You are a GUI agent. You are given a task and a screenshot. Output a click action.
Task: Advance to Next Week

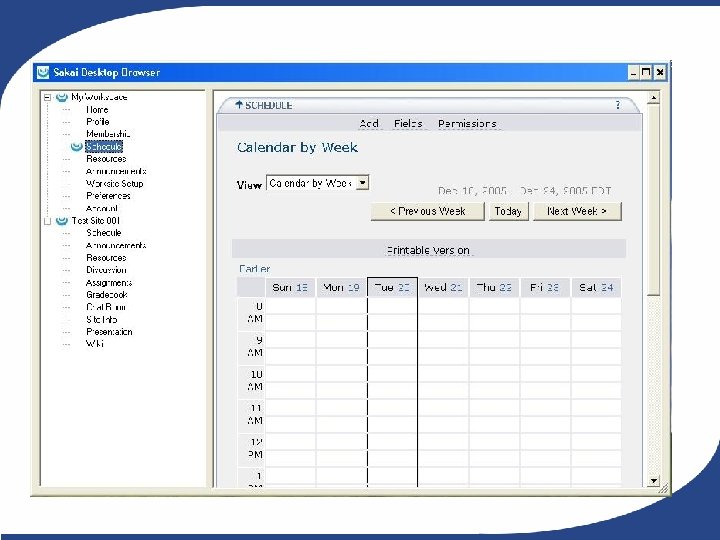(577, 211)
